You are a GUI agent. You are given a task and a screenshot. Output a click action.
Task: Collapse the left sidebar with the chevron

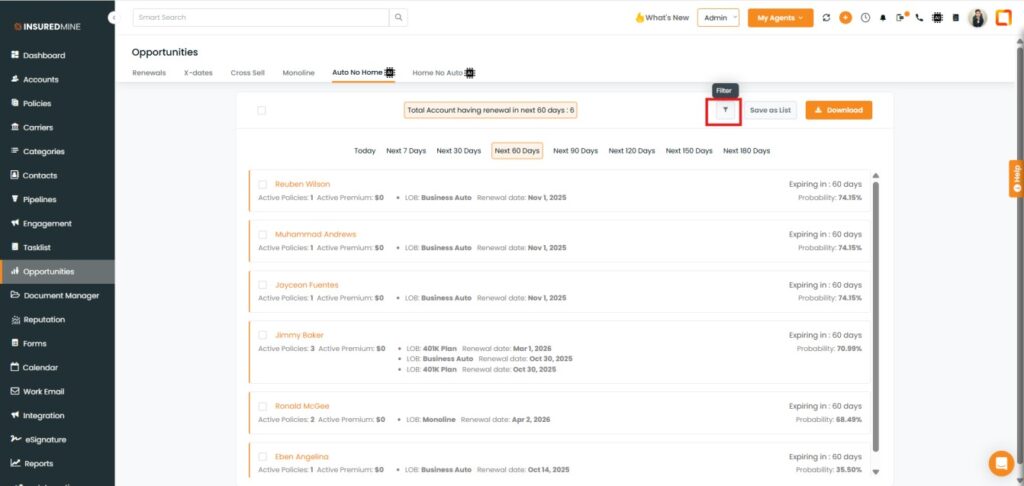point(111,18)
